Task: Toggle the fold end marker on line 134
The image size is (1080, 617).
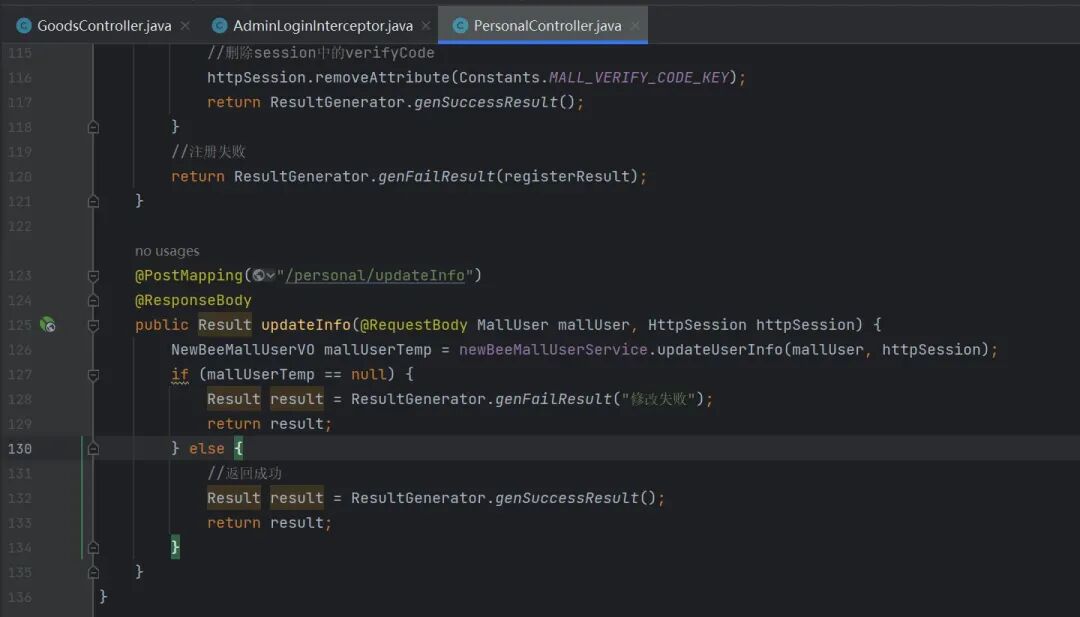Action: point(94,547)
